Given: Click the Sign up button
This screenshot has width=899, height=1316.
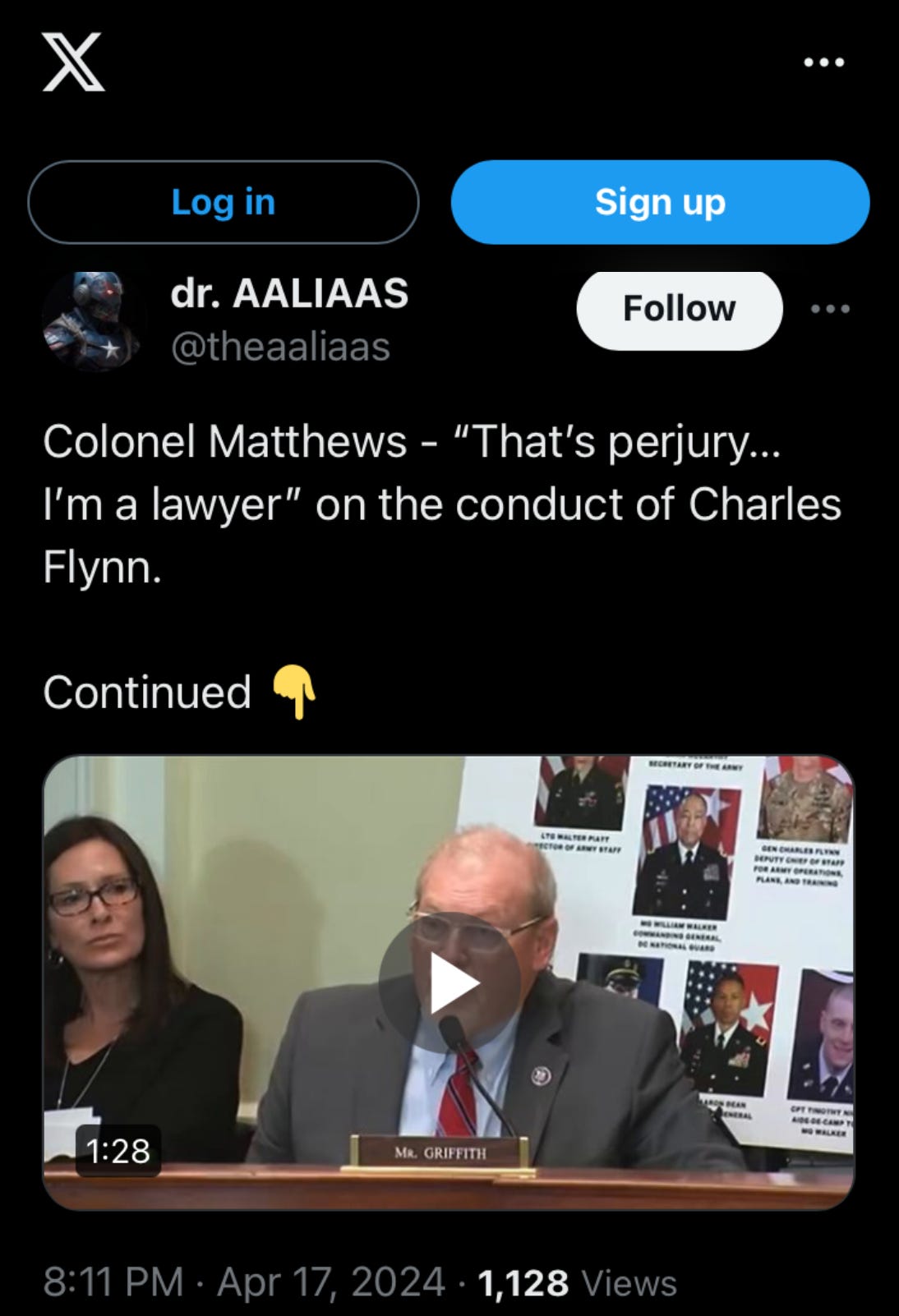Looking at the screenshot, I should click(660, 202).
